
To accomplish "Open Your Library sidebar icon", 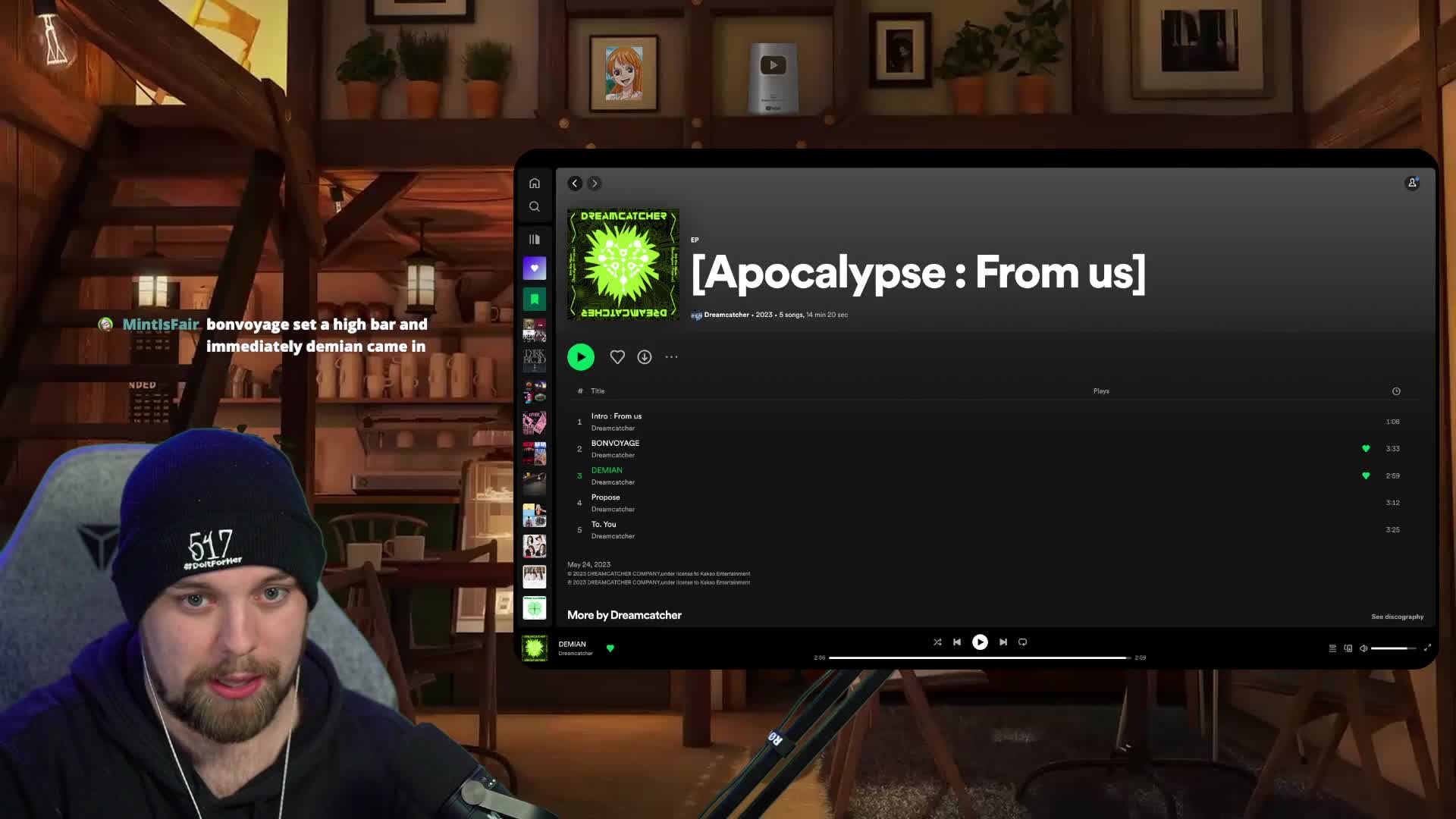I will click(535, 240).
